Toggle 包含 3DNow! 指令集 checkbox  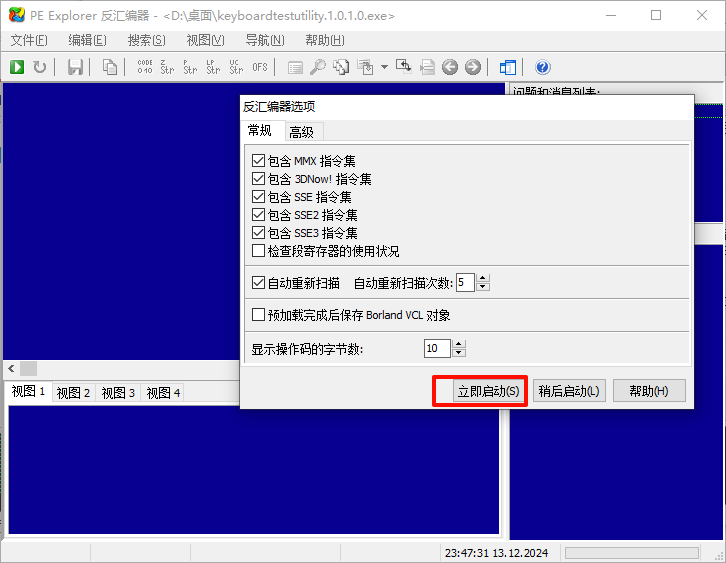point(258,179)
